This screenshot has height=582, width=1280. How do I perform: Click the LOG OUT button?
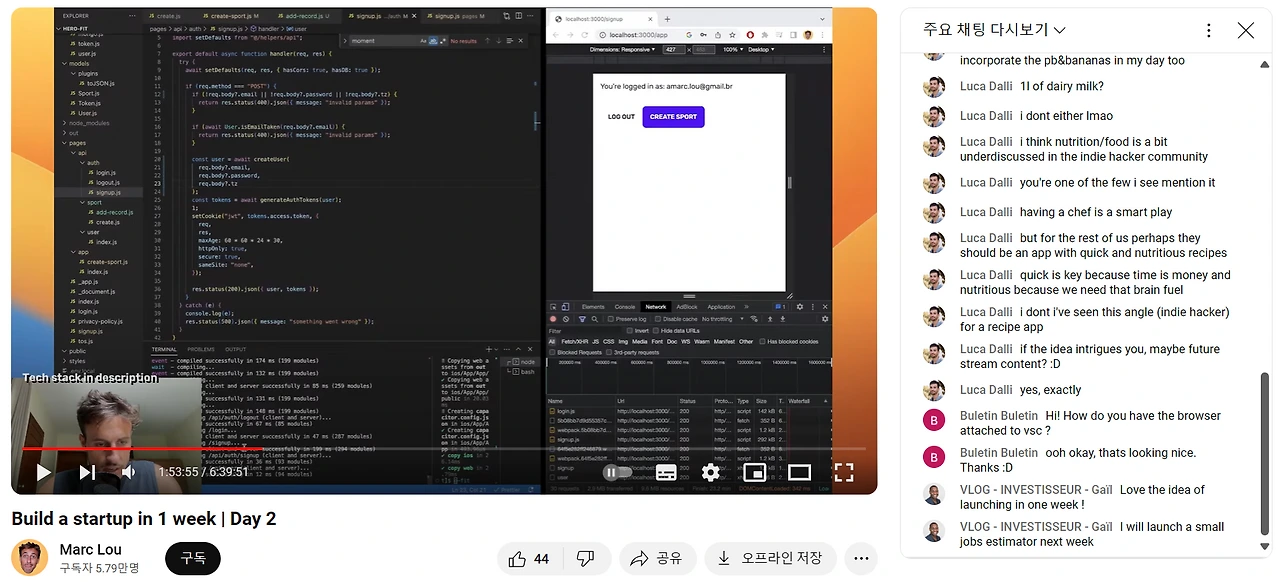(x=621, y=117)
